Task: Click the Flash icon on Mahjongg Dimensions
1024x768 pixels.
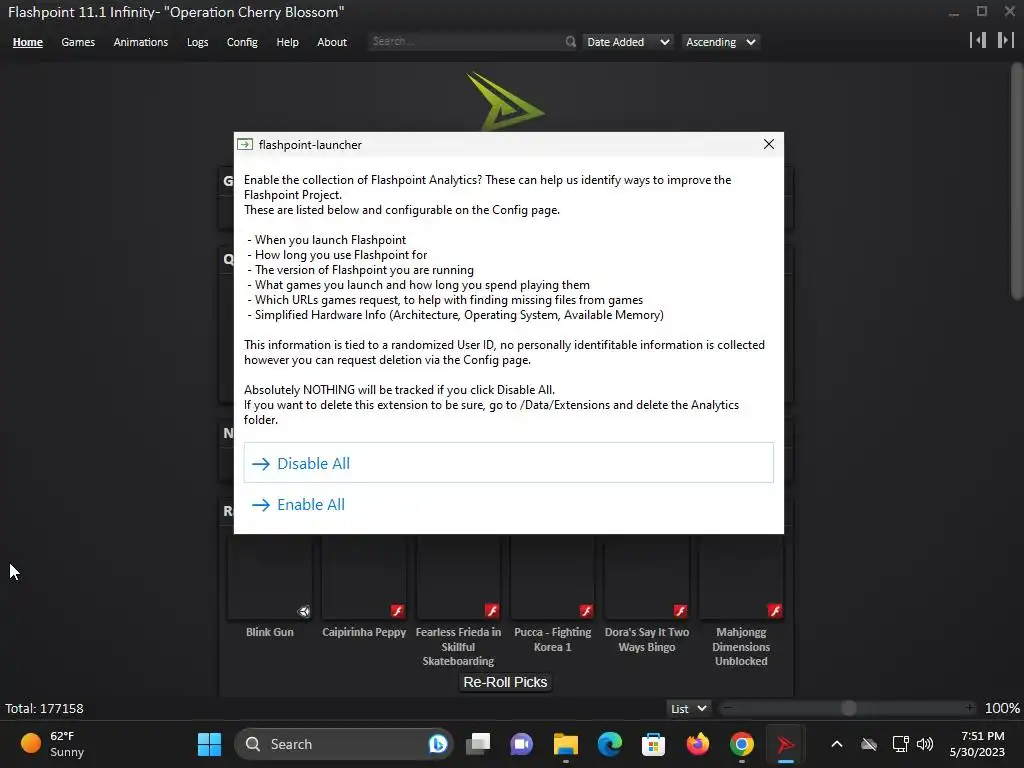Action: (775, 611)
